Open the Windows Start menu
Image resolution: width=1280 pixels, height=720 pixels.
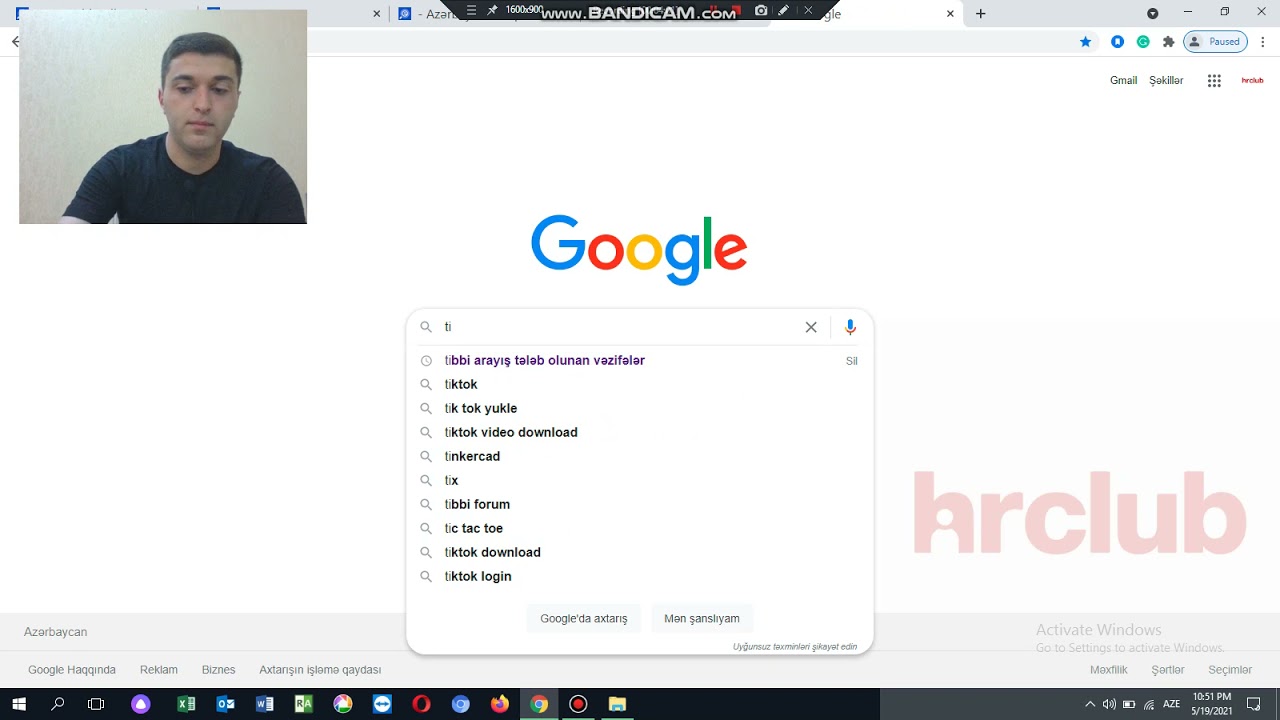pyautogui.click(x=19, y=704)
